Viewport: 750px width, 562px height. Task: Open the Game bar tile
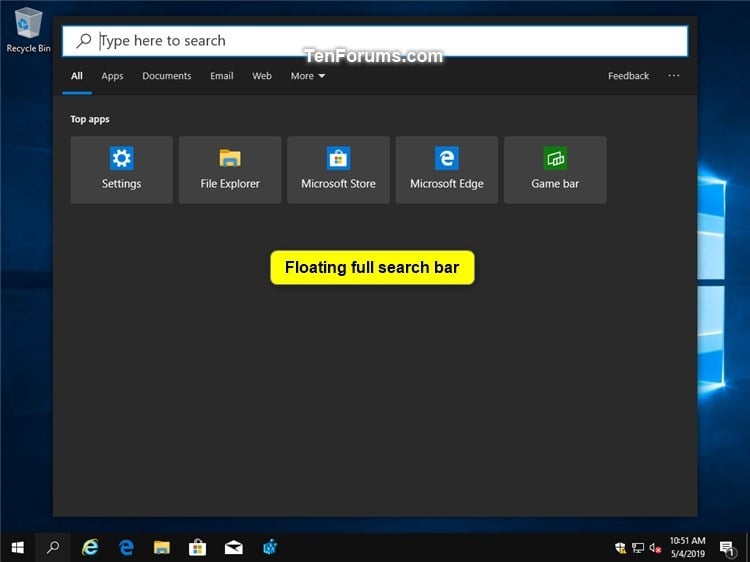[555, 170]
